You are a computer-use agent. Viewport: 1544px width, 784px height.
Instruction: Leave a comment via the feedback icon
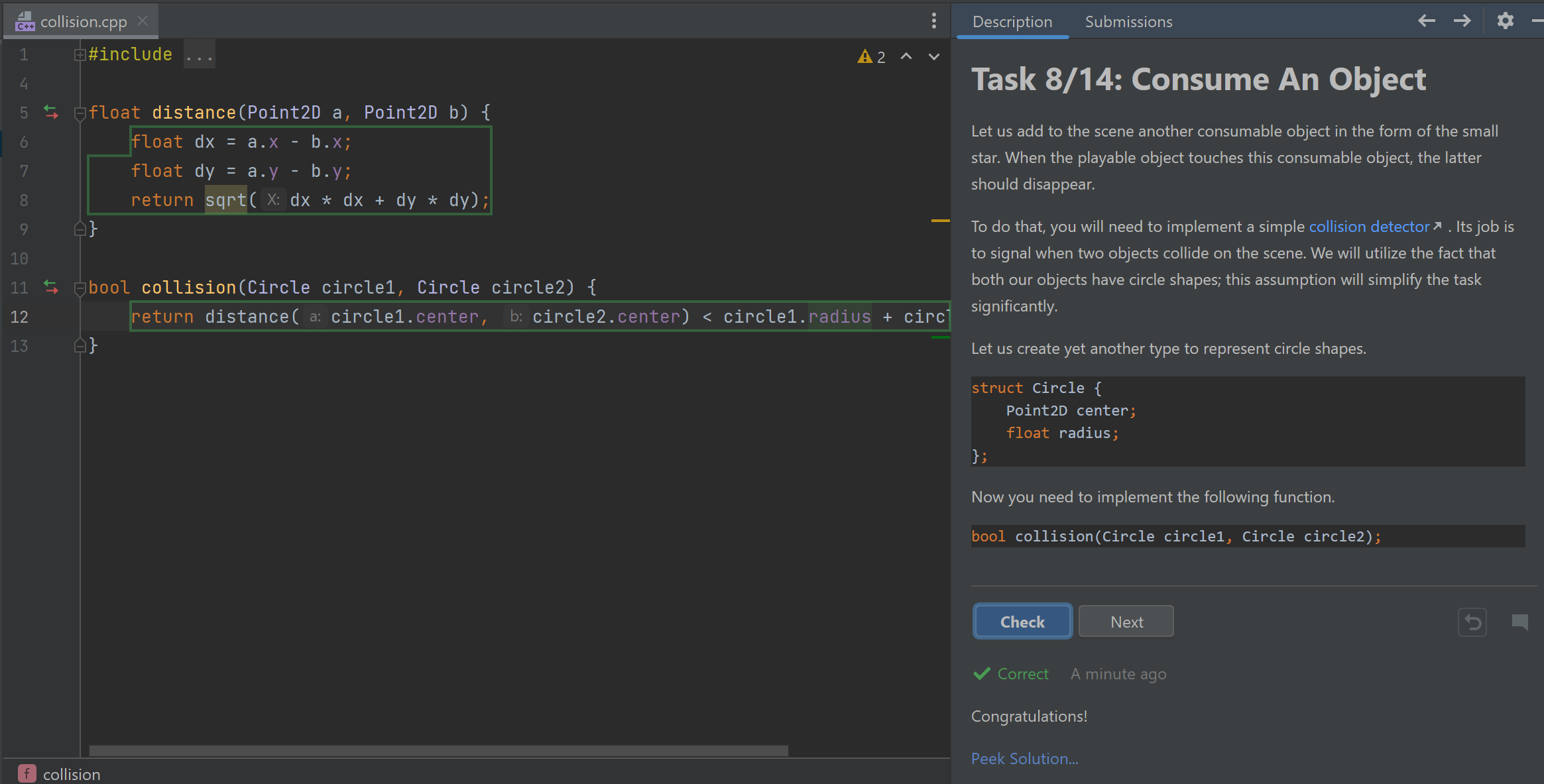(x=1519, y=623)
